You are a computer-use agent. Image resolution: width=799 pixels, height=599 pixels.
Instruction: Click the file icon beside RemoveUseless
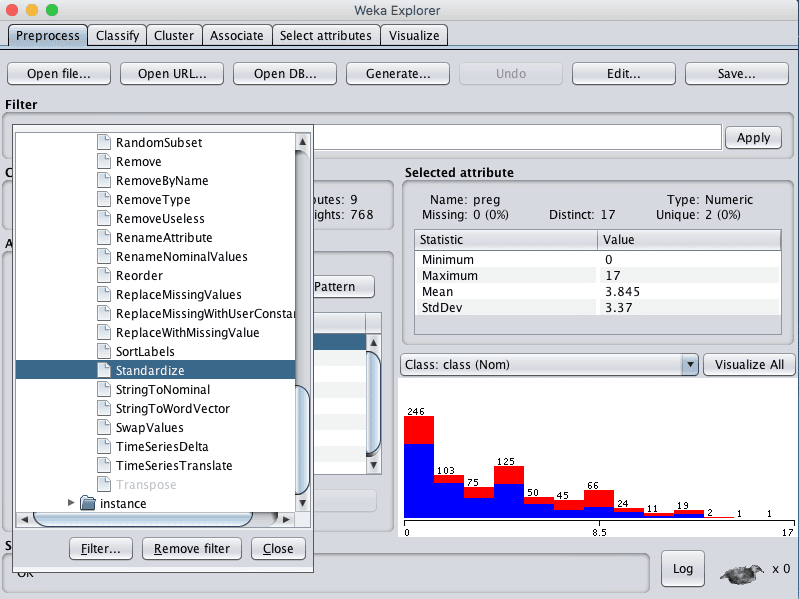(104, 219)
